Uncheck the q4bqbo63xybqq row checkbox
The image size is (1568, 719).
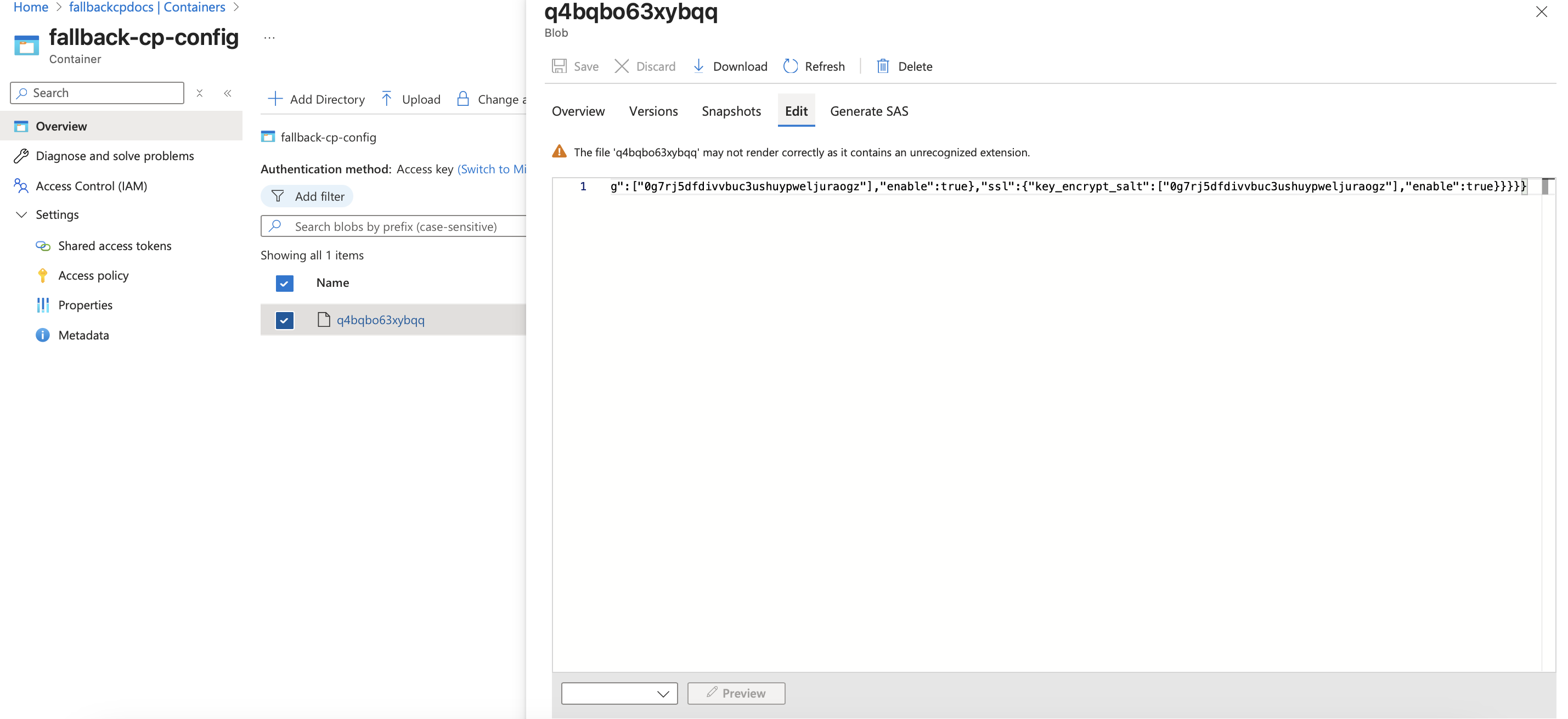click(284, 320)
